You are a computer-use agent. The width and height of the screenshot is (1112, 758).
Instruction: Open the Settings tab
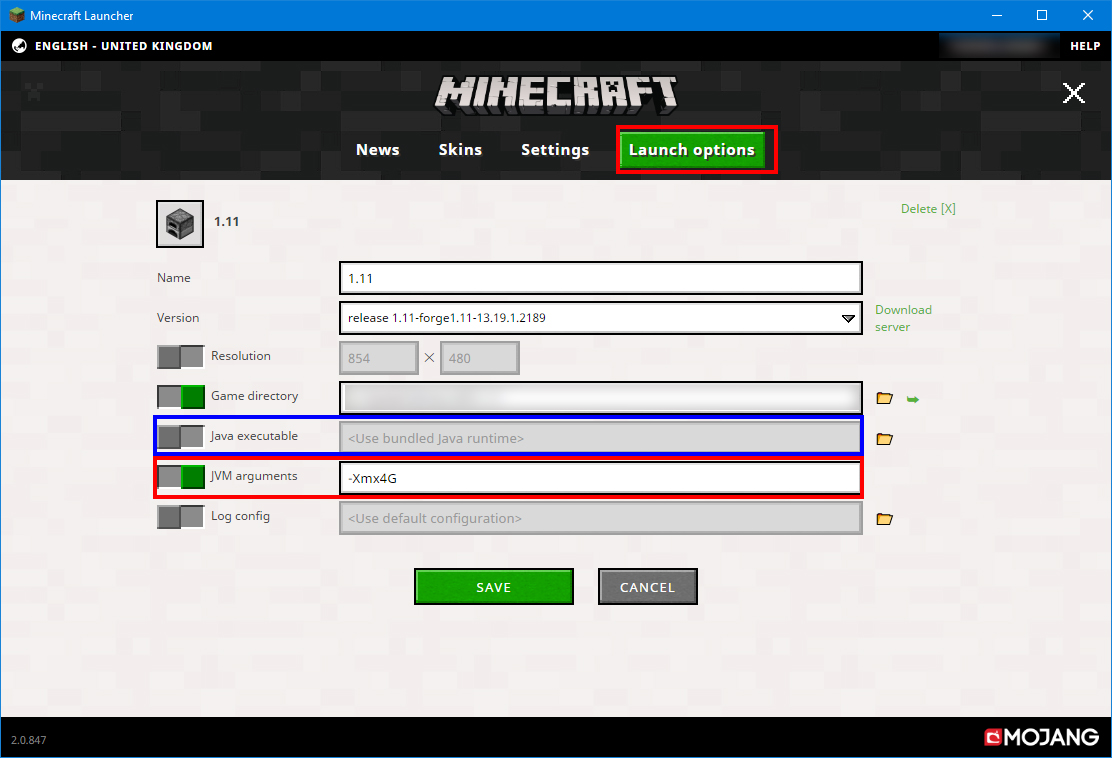click(555, 150)
